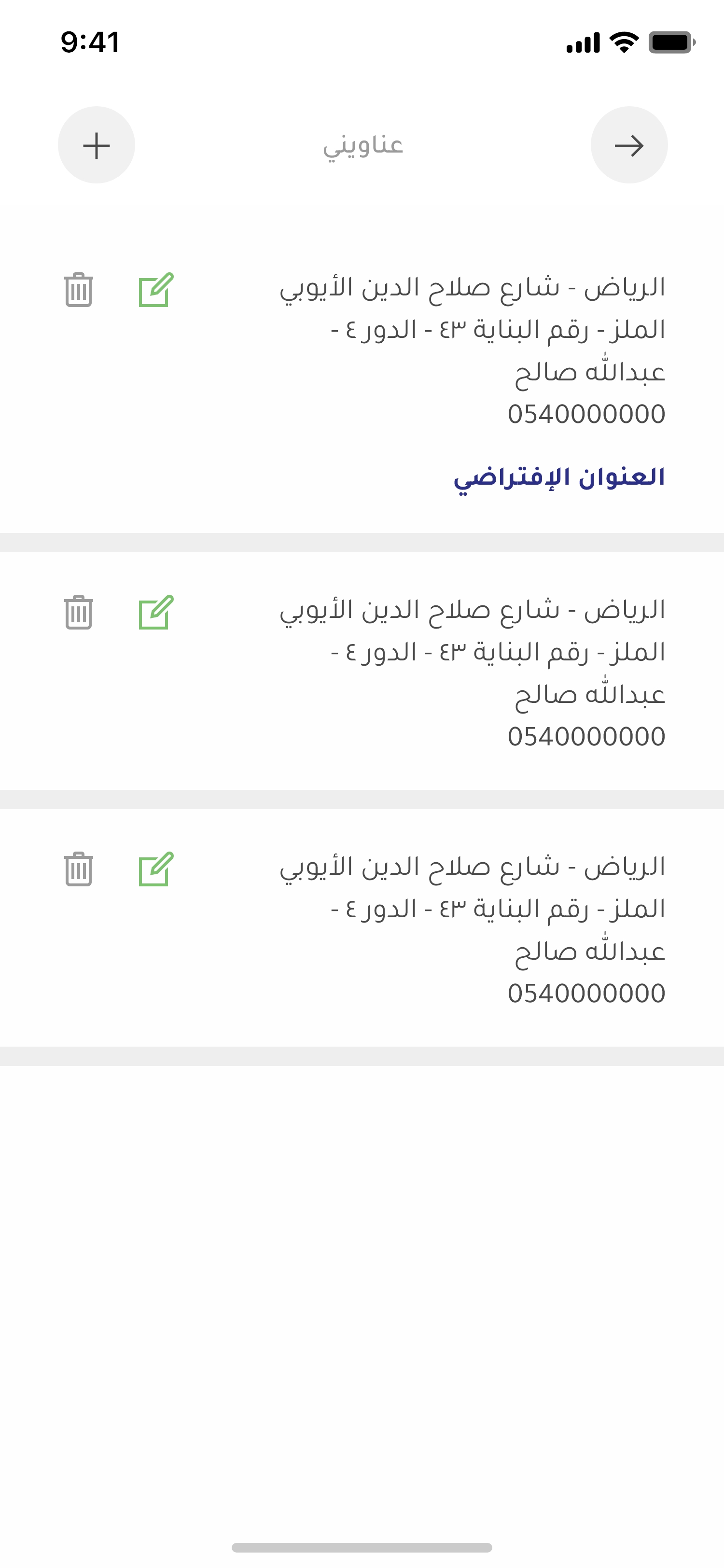Delete the first address with trash icon
Image resolution: width=724 pixels, height=1568 pixels.
click(x=79, y=290)
